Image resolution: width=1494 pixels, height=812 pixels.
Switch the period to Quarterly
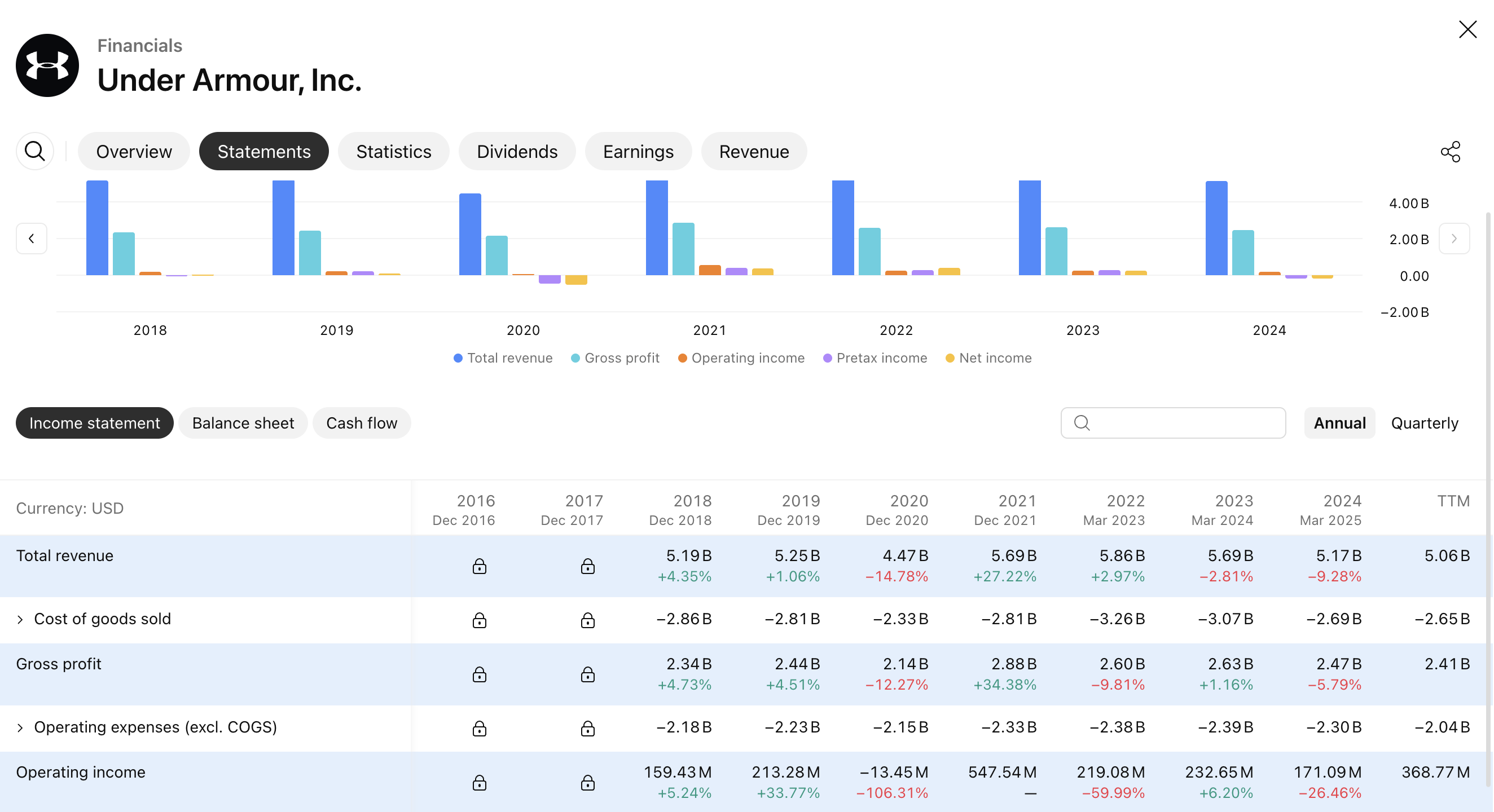click(x=1425, y=423)
